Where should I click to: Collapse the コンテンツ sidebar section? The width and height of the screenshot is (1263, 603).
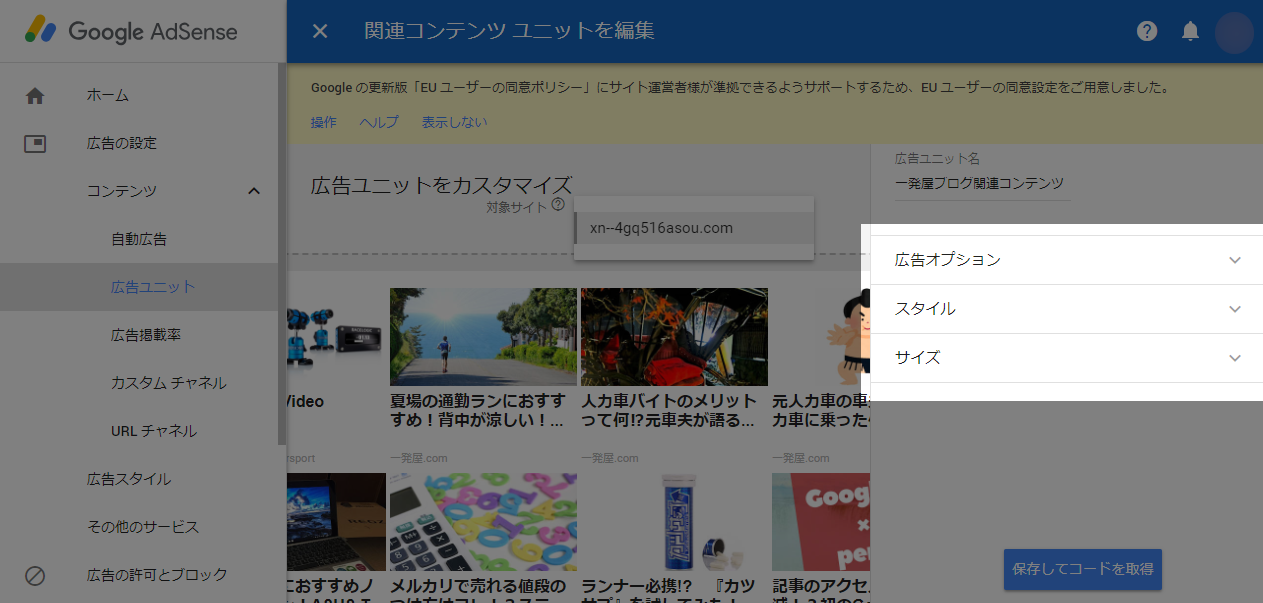pos(253,190)
